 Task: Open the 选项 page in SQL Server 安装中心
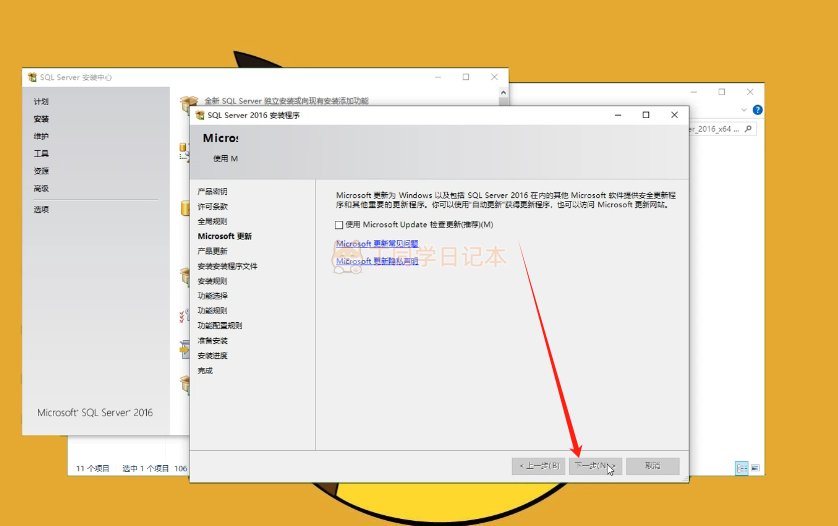point(41,210)
